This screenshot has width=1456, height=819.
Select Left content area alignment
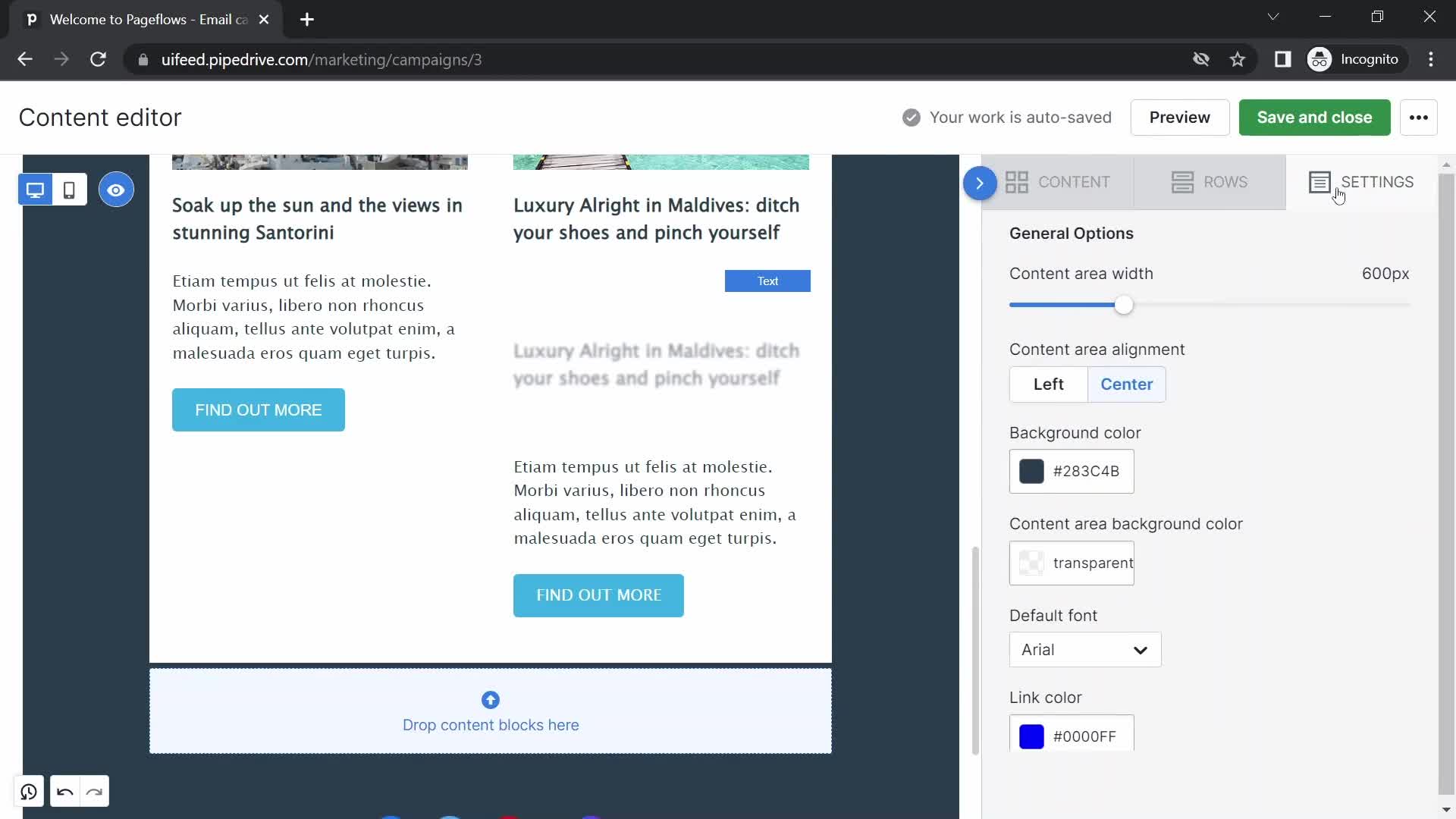(x=1049, y=384)
